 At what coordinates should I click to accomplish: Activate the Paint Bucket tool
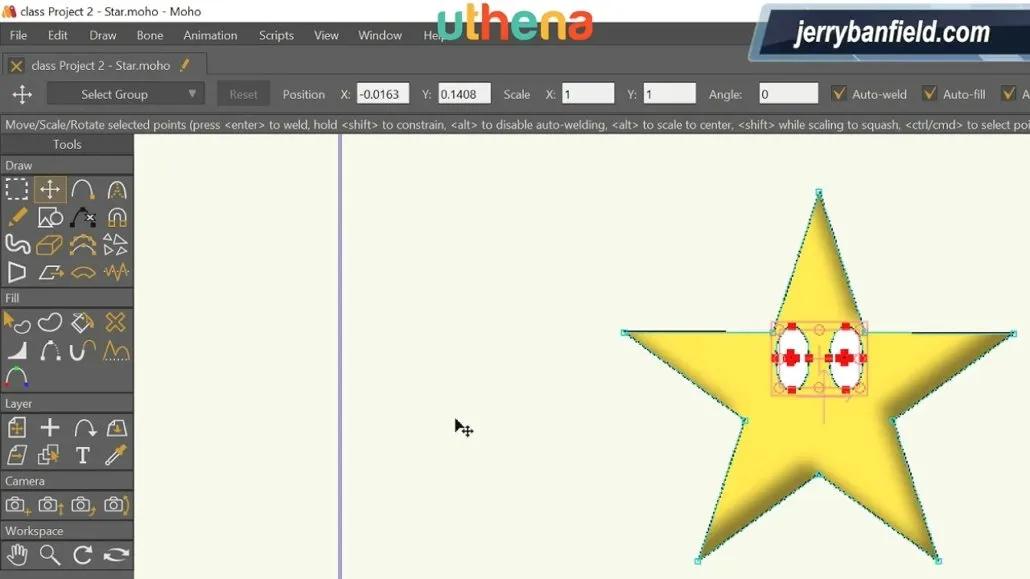coord(83,322)
